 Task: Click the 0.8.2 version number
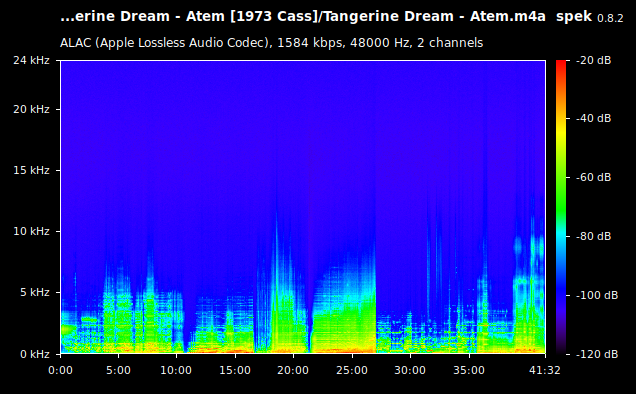(x=610, y=18)
